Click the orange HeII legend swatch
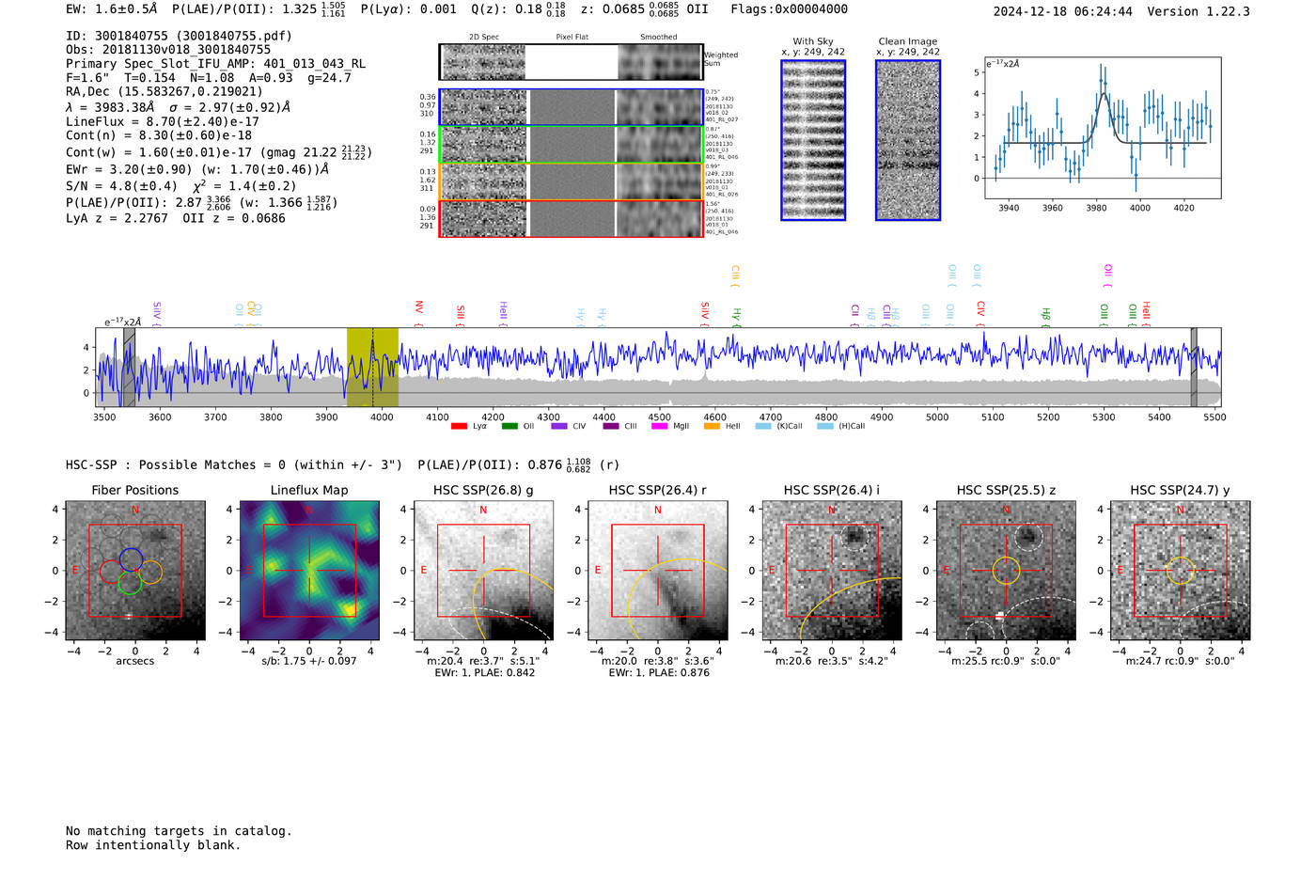The height and width of the screenshot is (896, 1316). click(x=712, y=427)
